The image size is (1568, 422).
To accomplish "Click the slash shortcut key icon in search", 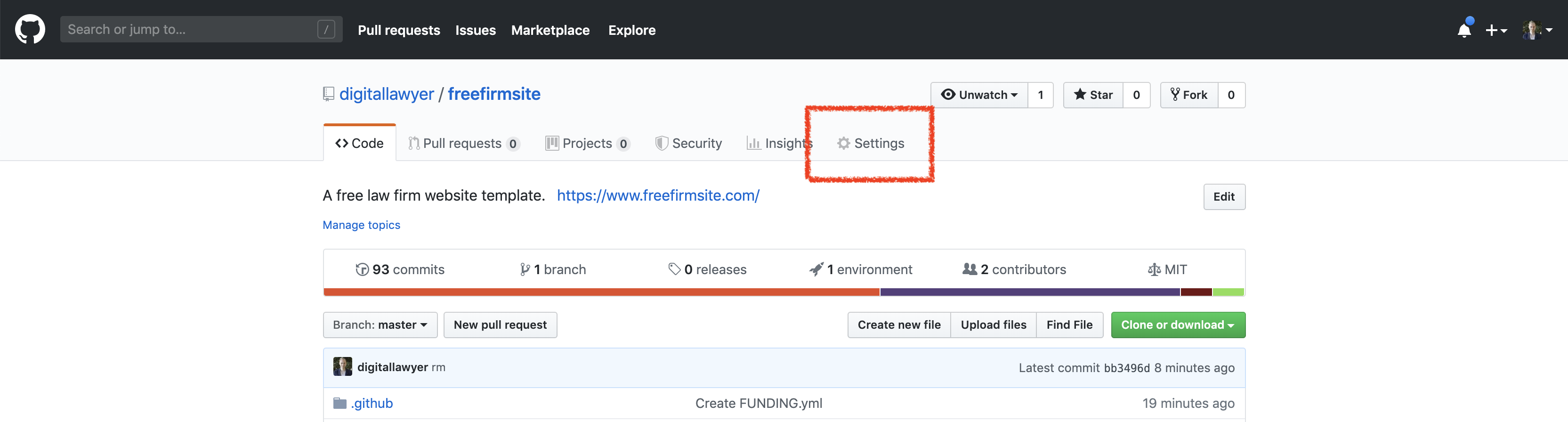I will (326, 29).
